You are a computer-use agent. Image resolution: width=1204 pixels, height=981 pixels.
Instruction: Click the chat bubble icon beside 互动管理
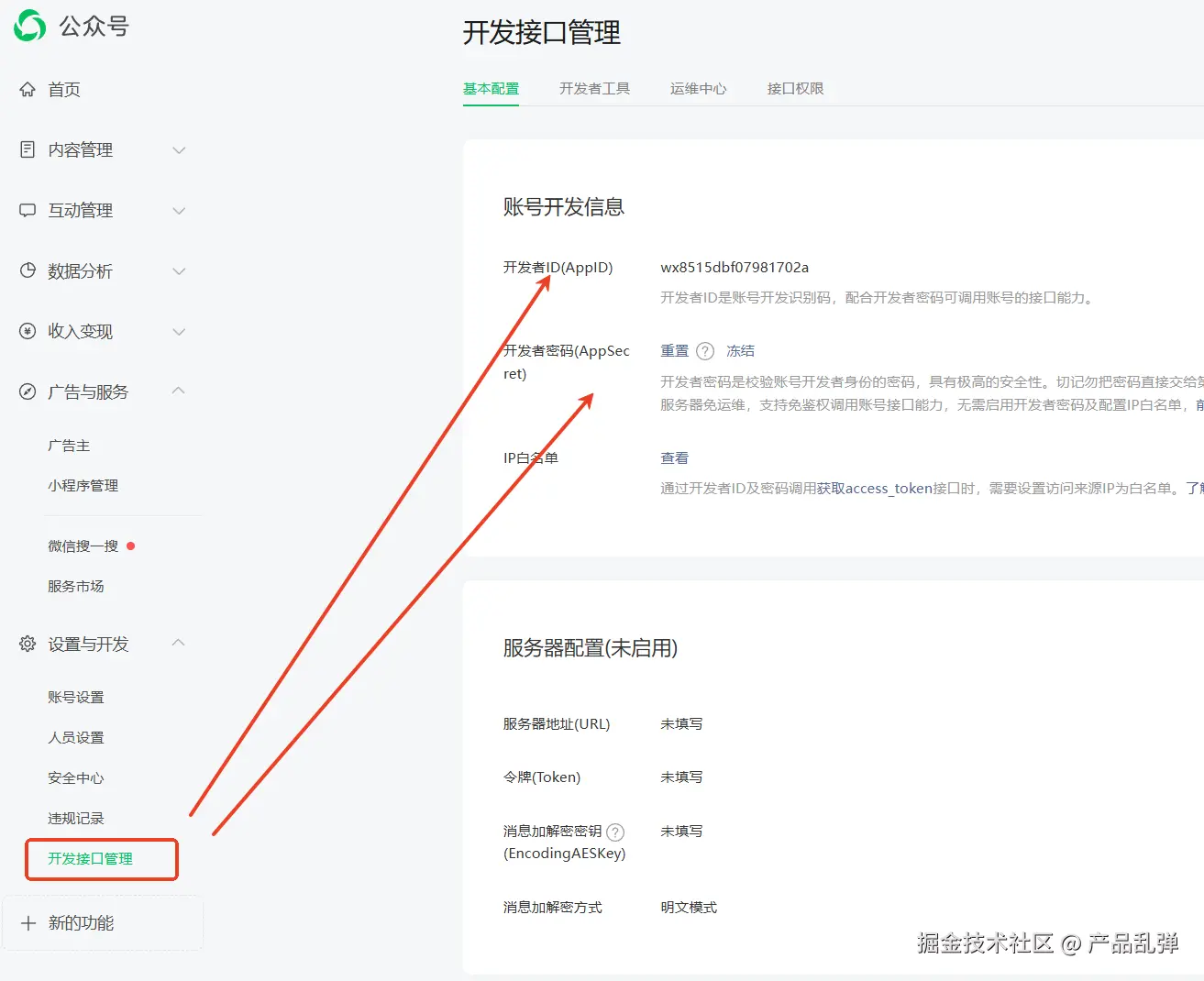[28, 210]
